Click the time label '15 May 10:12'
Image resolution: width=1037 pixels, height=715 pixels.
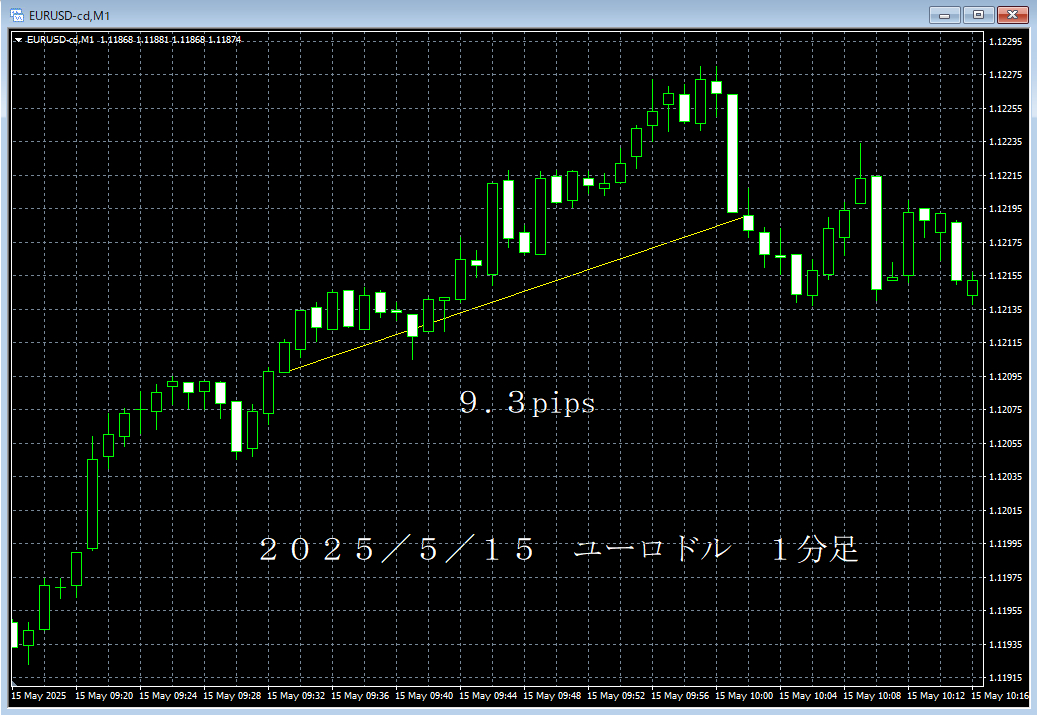(x=936, y=696)
